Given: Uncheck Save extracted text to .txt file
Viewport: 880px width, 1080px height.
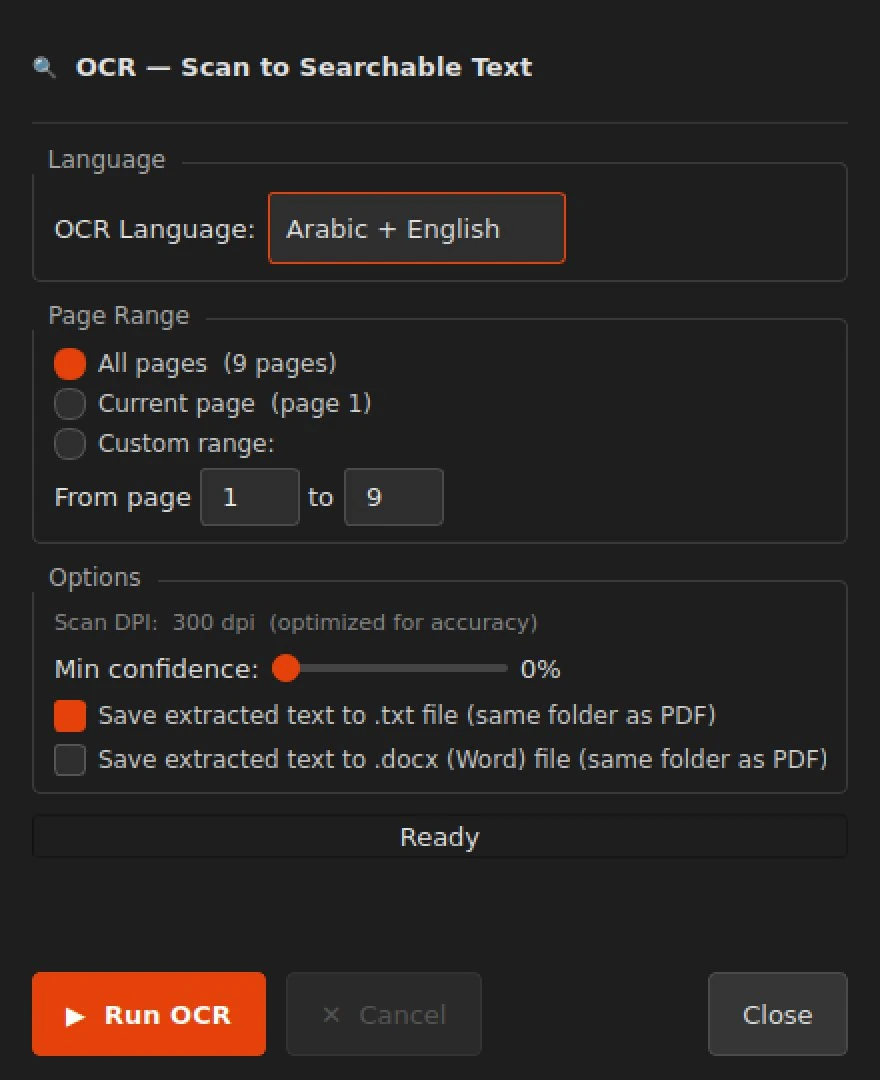Looking at the screenshot, I should 70,716.
